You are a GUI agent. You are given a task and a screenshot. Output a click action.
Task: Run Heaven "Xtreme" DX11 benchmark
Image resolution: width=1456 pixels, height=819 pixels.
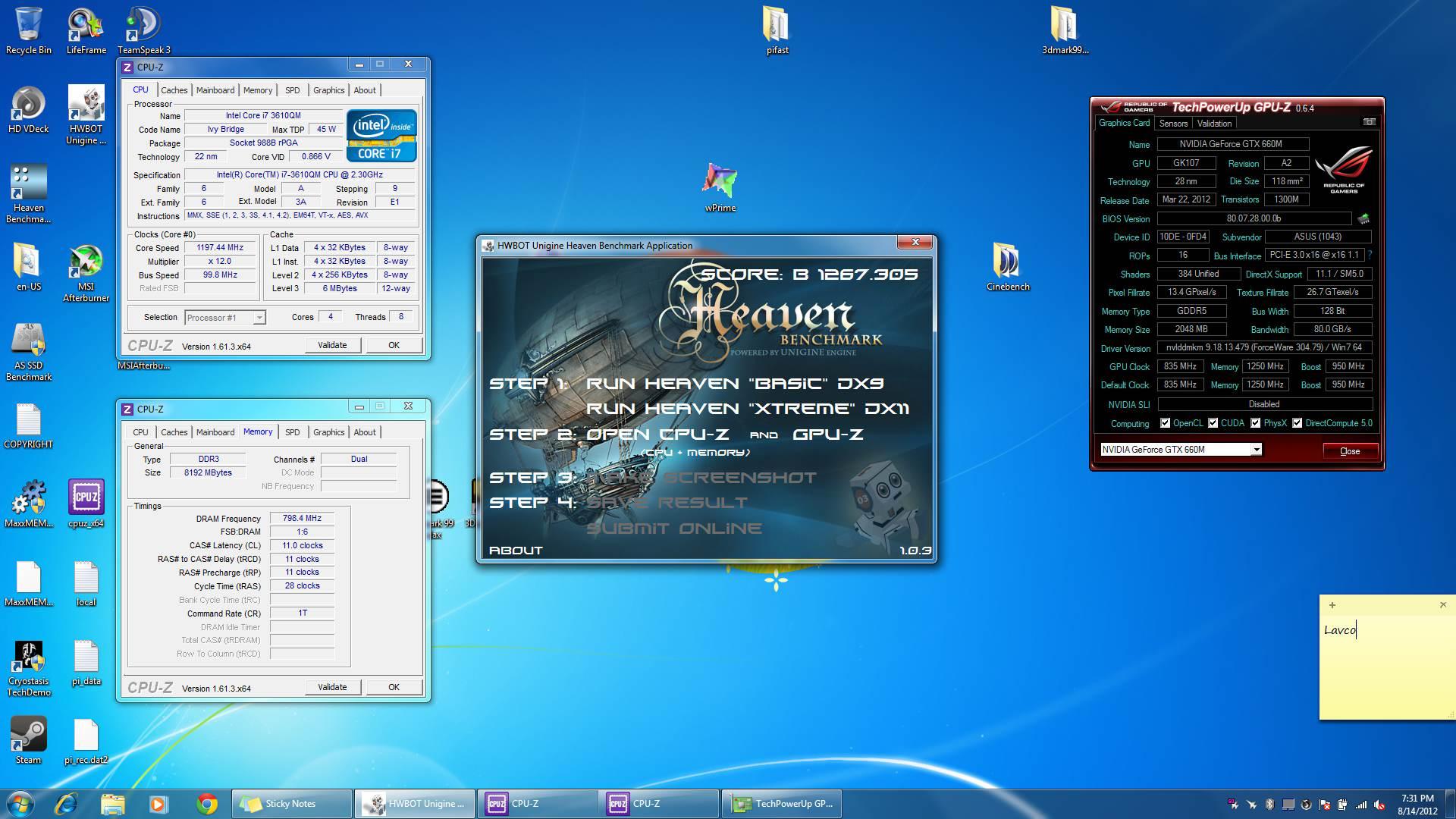click(x=748, y=409)
